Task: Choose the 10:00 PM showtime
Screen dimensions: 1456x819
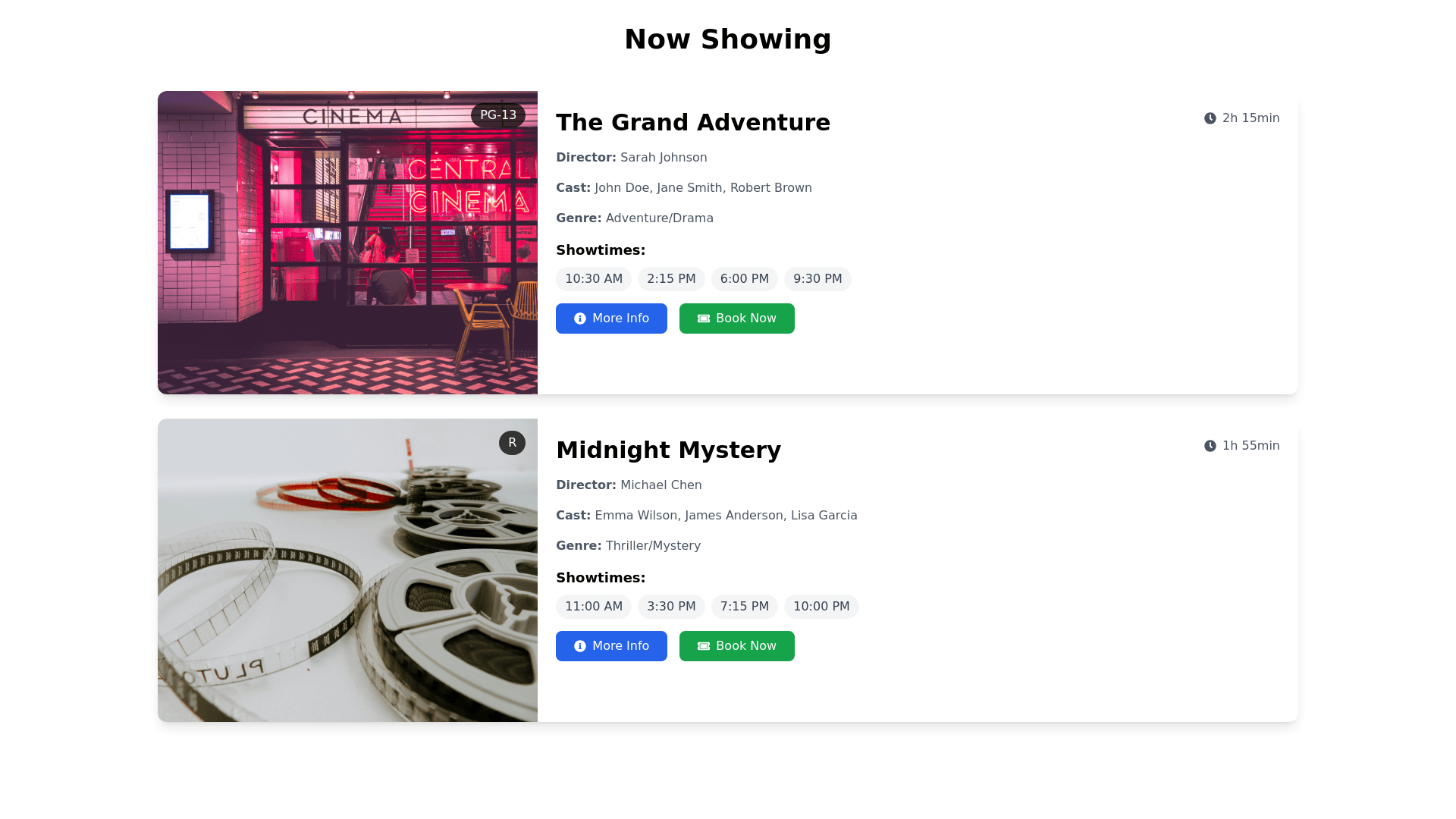Action: (821, 607)
